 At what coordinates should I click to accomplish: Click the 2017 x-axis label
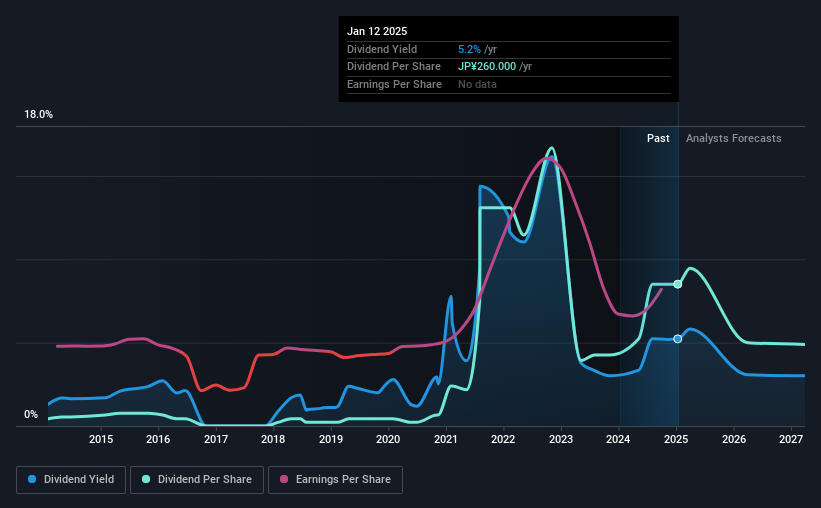216,439
